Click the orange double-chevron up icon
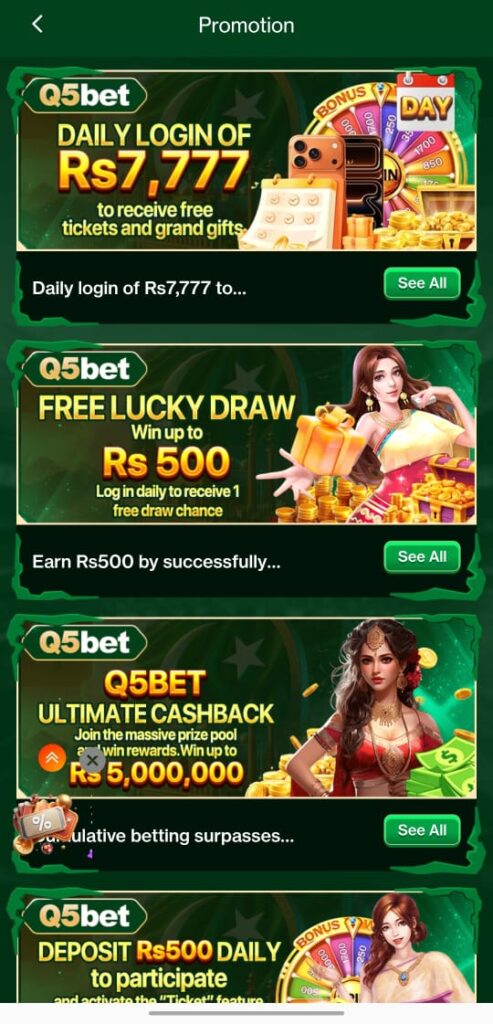Screen dimensions: 493x1024 pos(52,758)
